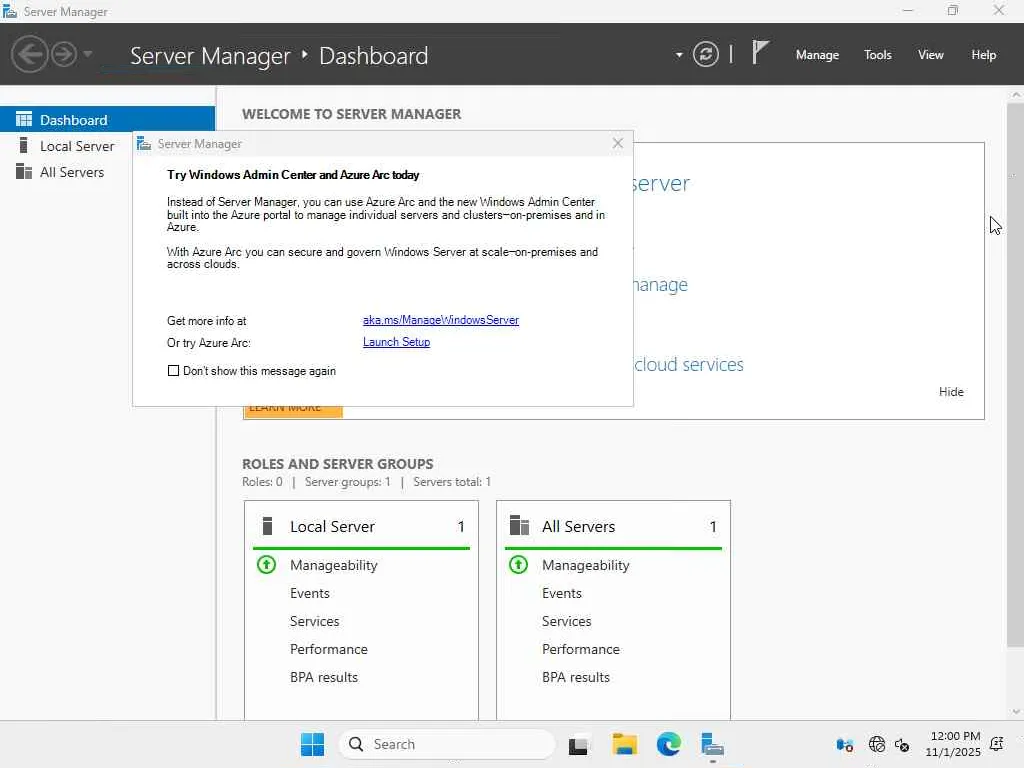This screenshot has width=1024, height=768.
Task: Click Server Manager icon on the taskbar
Action: 712,744
